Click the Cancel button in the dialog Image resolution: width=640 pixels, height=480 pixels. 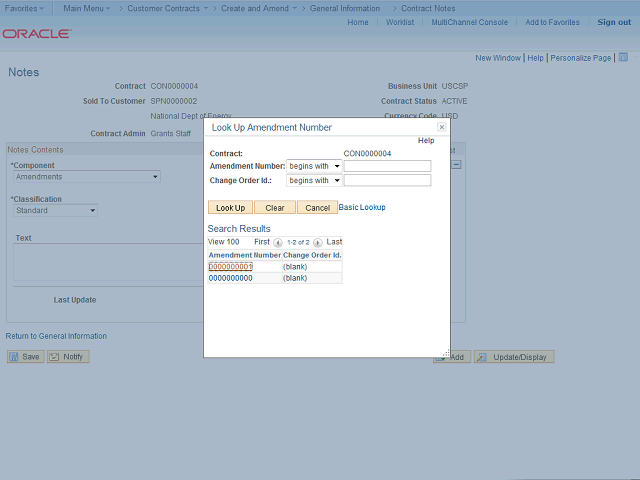pyautogui.click(x=317, y=207)
